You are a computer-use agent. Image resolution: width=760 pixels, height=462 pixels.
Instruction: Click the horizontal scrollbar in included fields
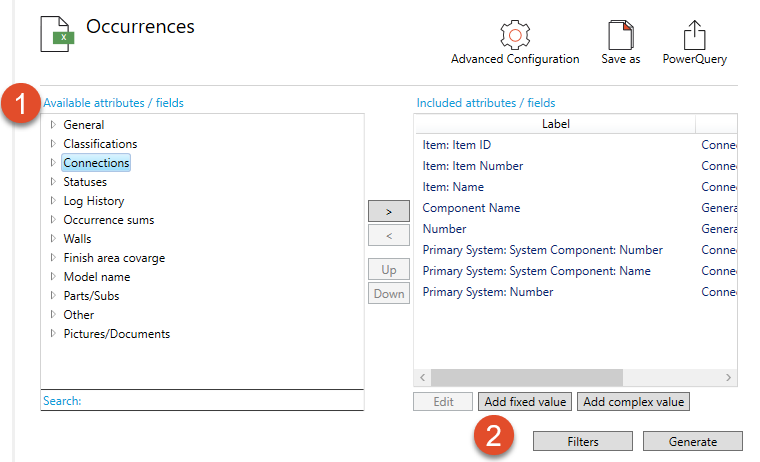click(526, 377)
